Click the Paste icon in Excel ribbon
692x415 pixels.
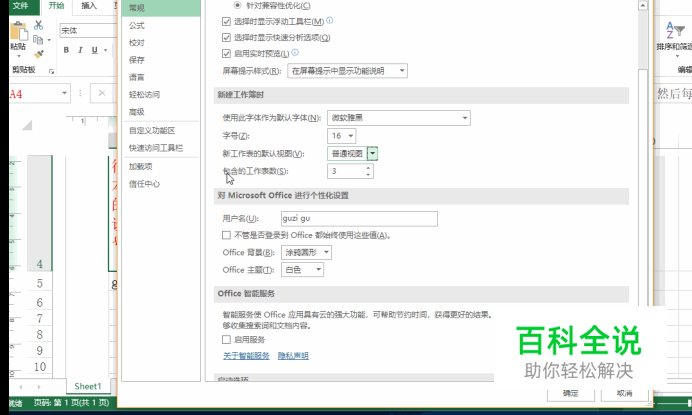pos(18,32)
